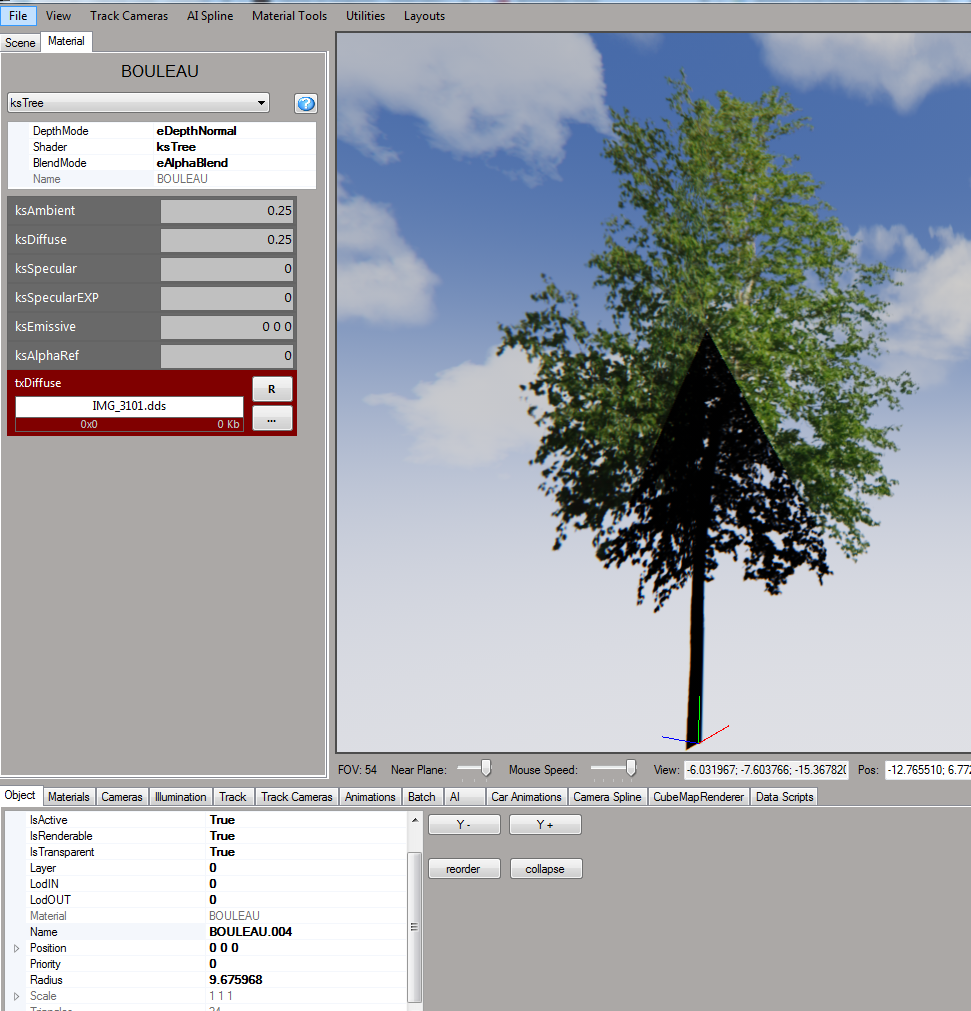The image size is (971, 1011).
Task: Click the Y - button
Action: click(x=464, y=825)
